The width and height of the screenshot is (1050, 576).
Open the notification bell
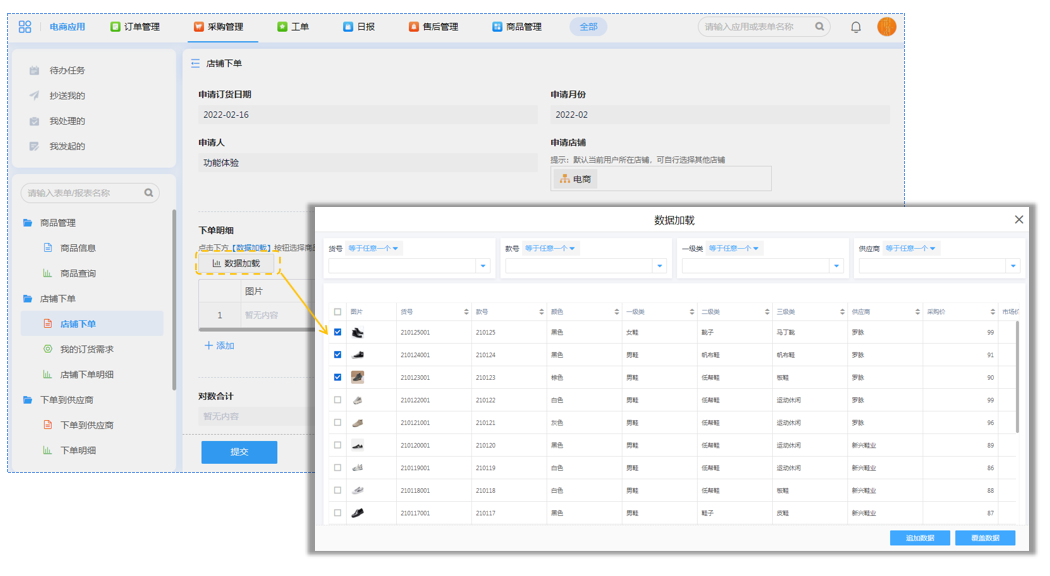pyautogui.click(x=856, y=27)
